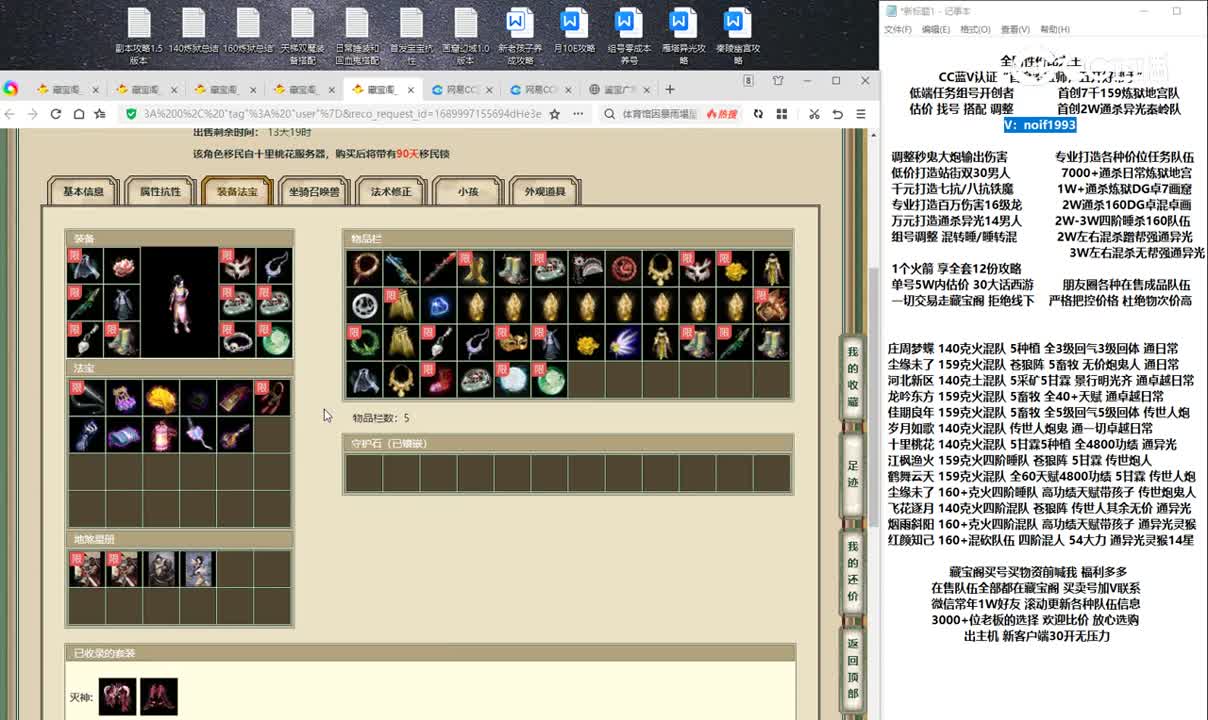
Task: Switch to the 基本信息 tab
Action: [x=83, y=191]
